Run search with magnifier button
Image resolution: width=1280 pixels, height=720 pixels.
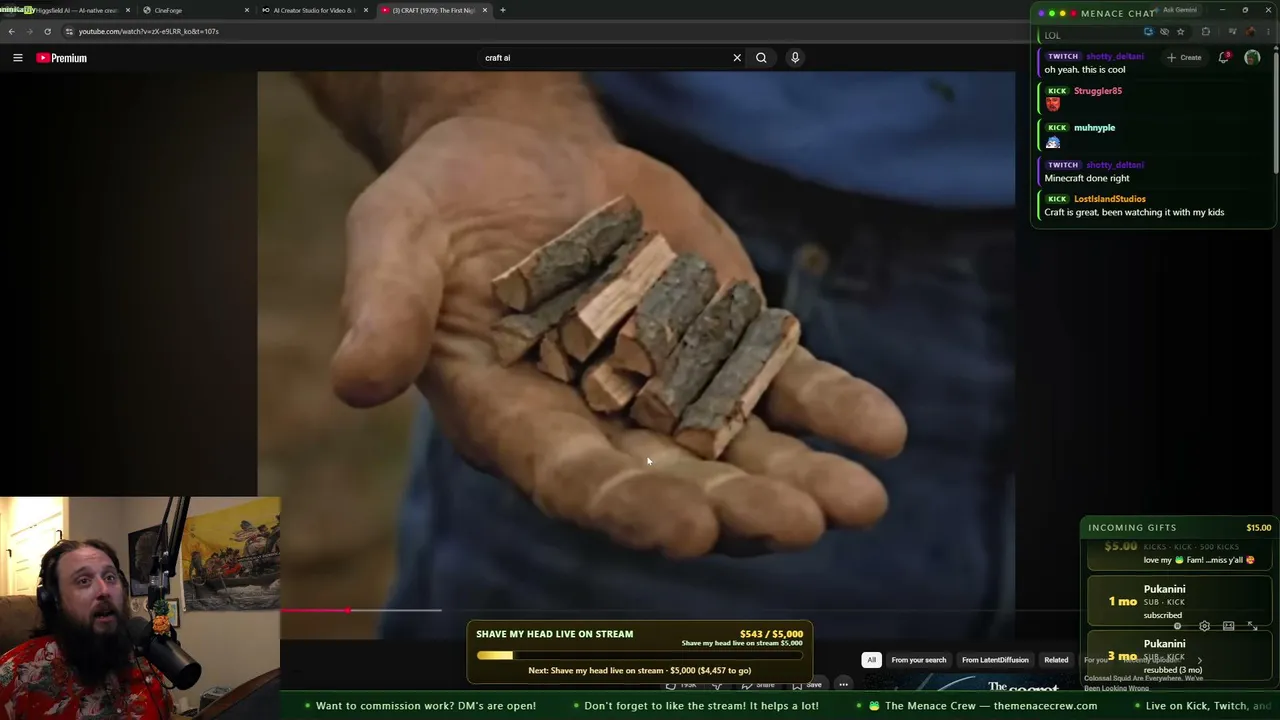pos(761,58)
